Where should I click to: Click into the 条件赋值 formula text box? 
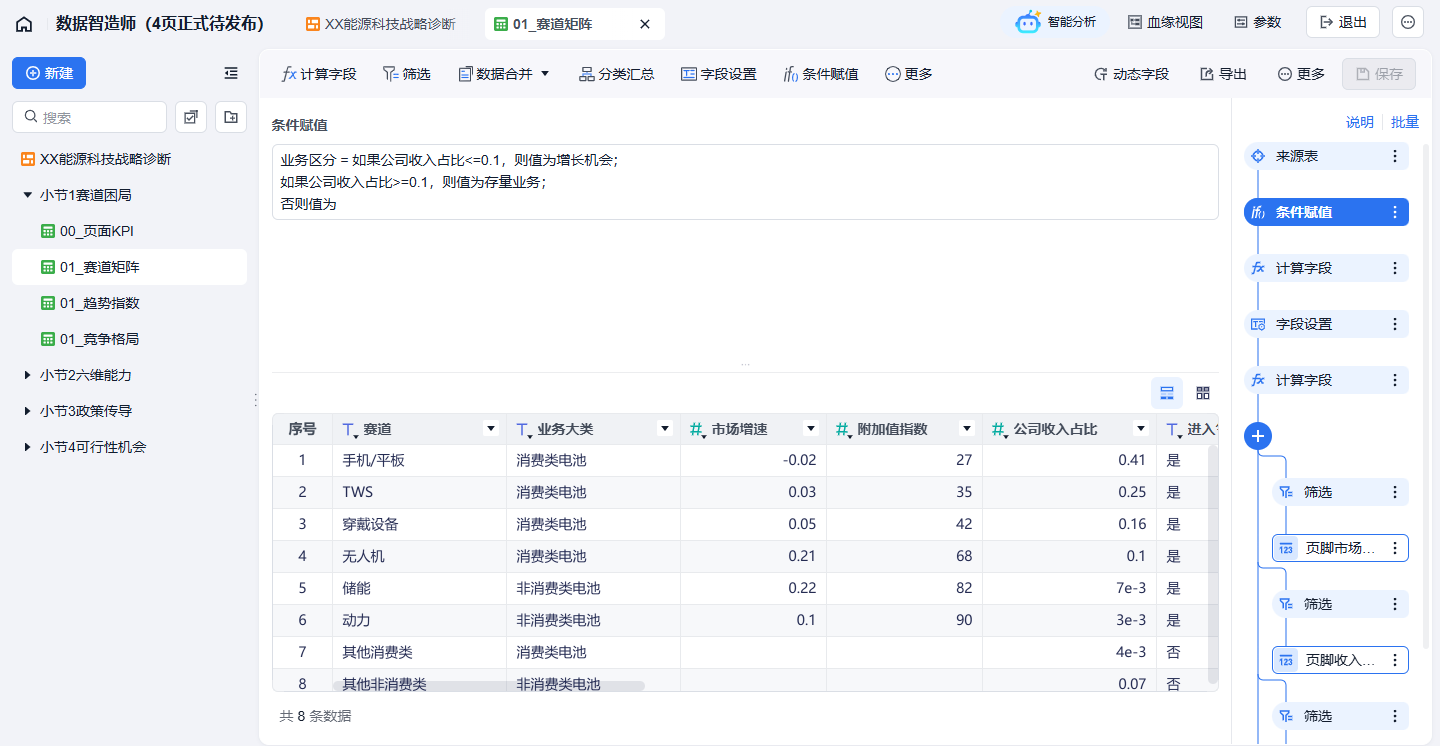coord(745,182)
